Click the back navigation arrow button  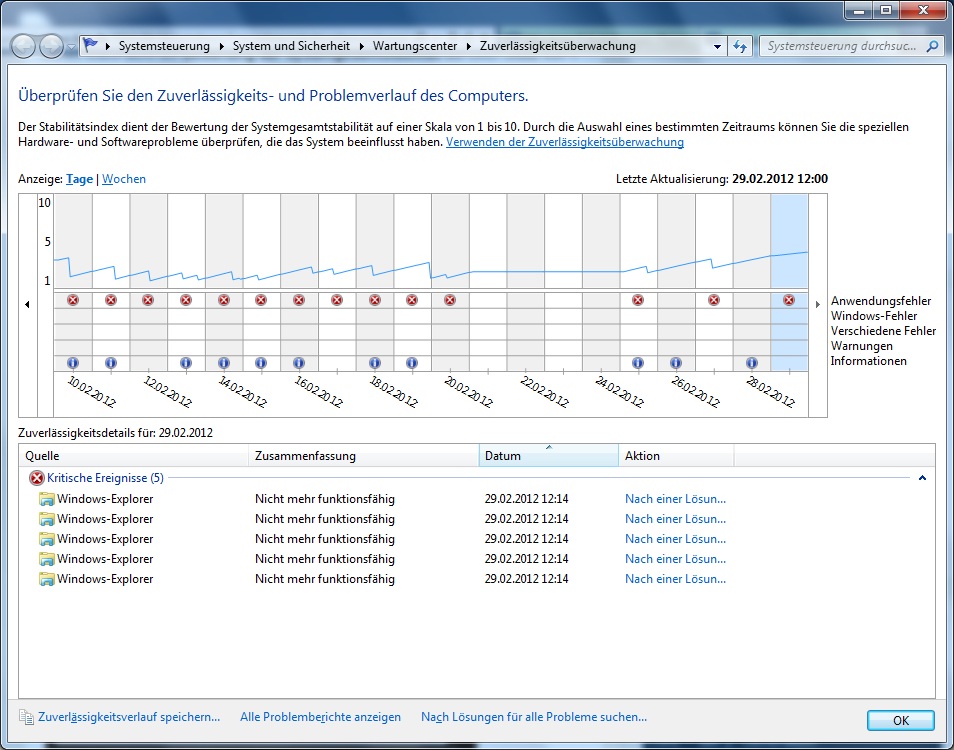point(23,46)
